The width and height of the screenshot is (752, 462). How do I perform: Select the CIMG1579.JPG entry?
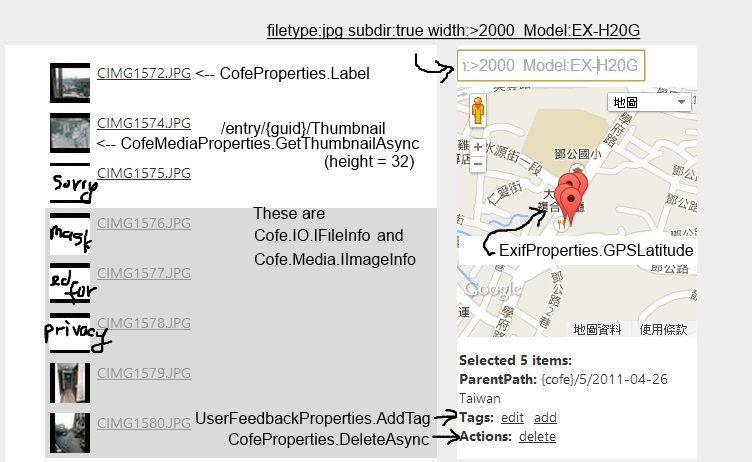(x=144, y=373)
